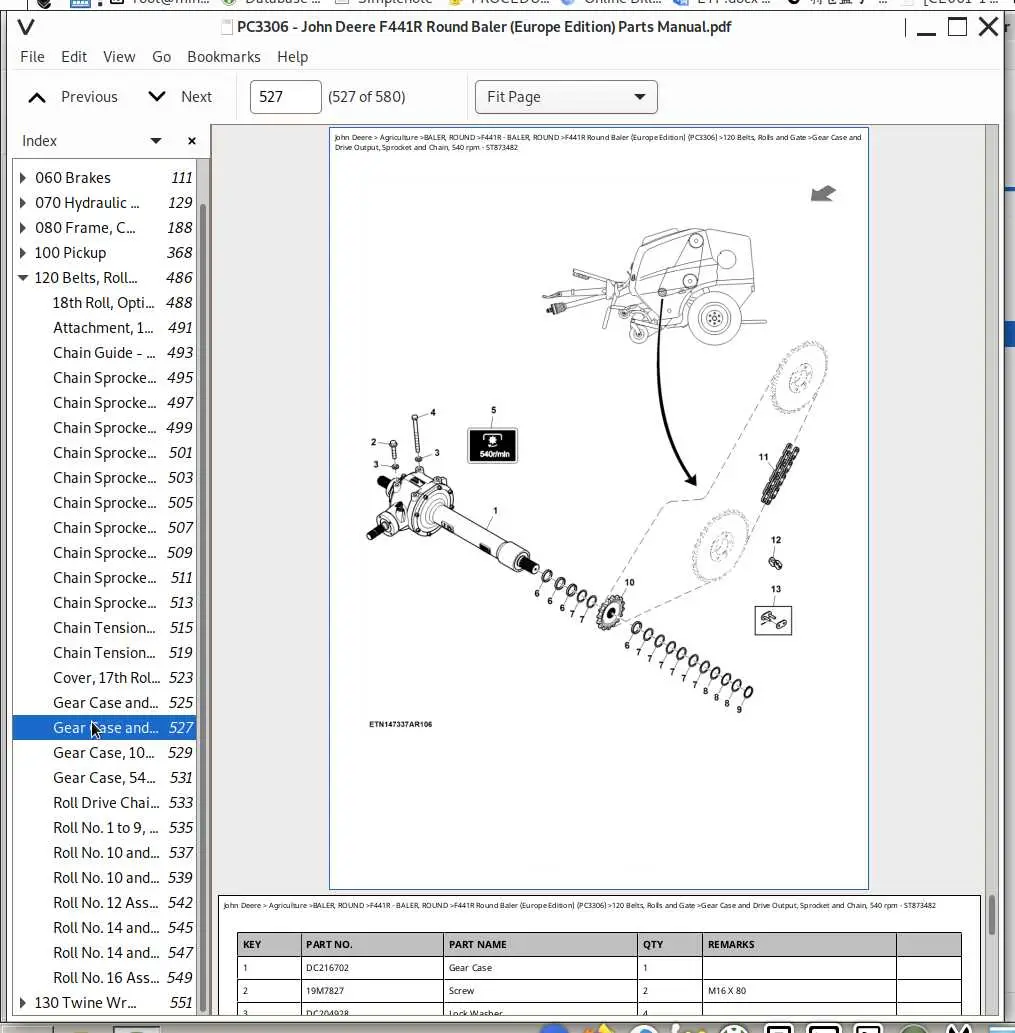
Task: Select Chain Sprocket entry page 507
Action: pyautogui.click(x=104, y=528)
